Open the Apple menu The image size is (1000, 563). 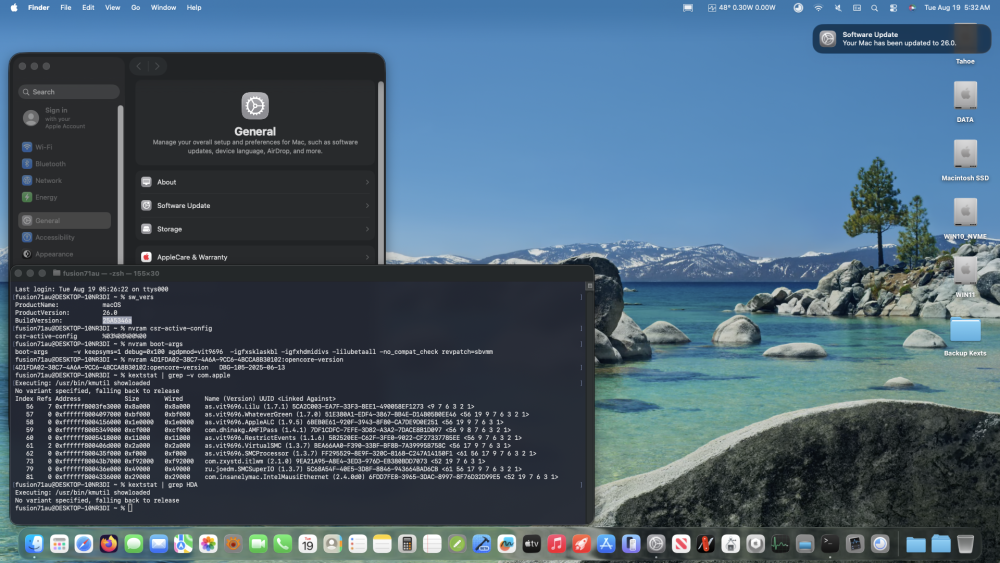click(x=13, y=8)
